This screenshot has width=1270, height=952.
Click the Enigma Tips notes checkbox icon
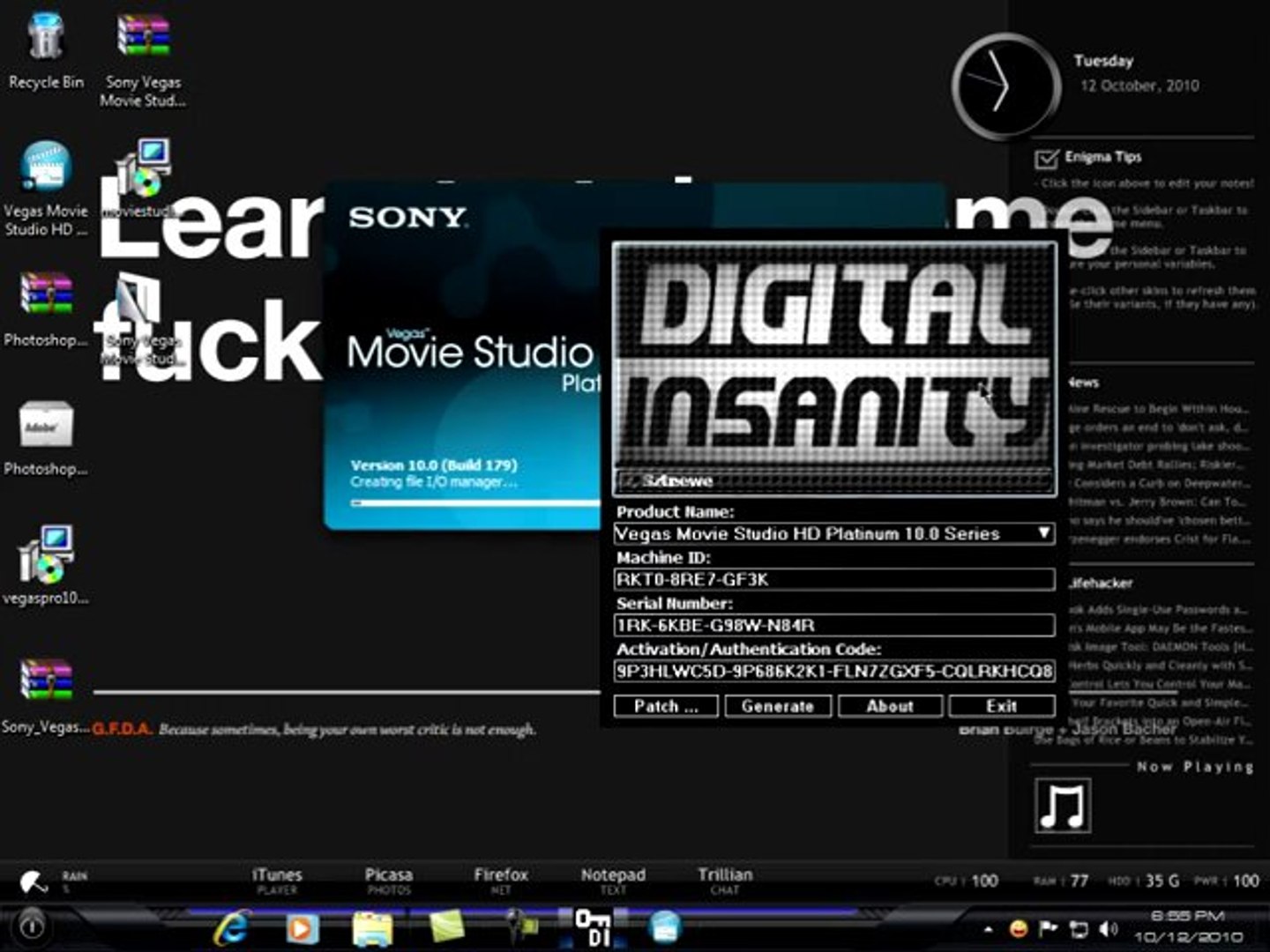tap(1046, 159)
